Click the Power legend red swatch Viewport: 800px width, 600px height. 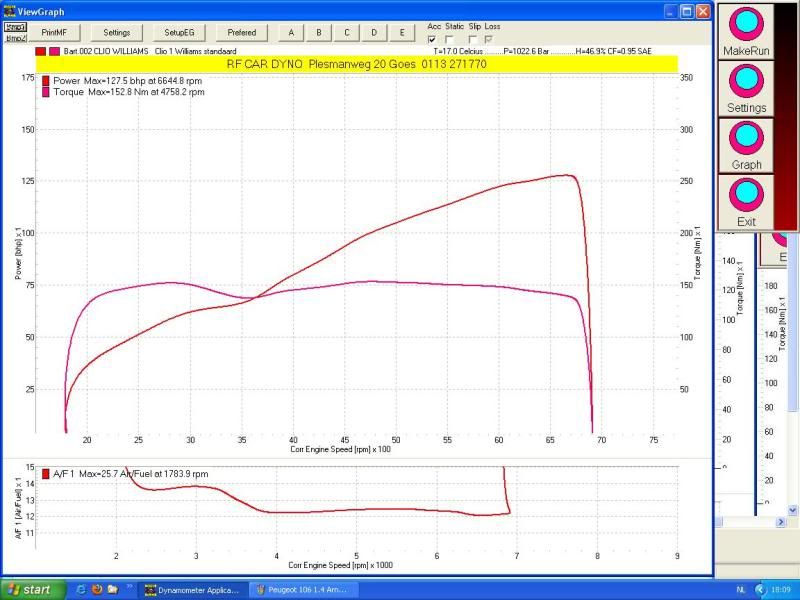(x=45, y=81)
